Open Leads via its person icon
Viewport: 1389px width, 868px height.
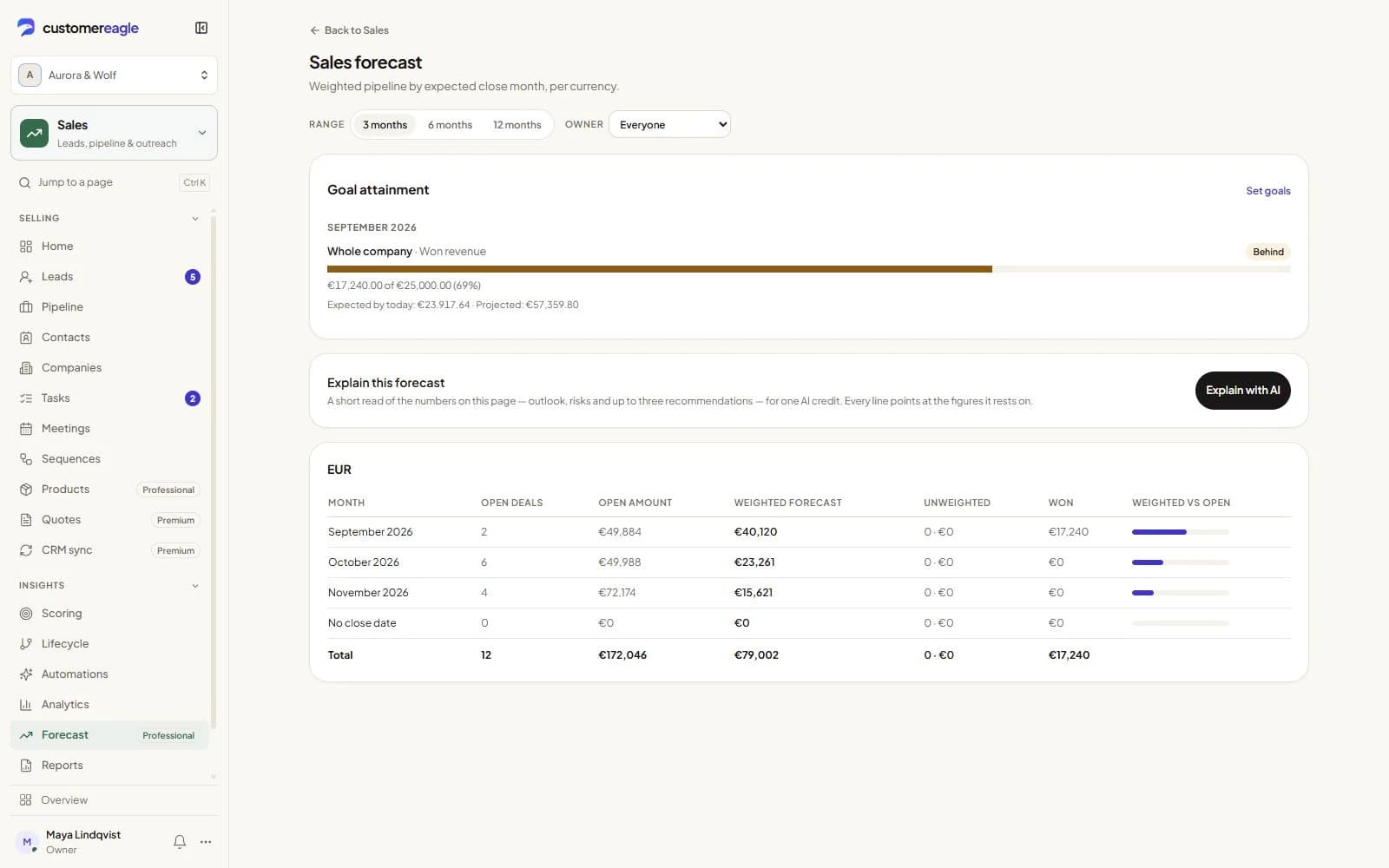coord(26,277)
